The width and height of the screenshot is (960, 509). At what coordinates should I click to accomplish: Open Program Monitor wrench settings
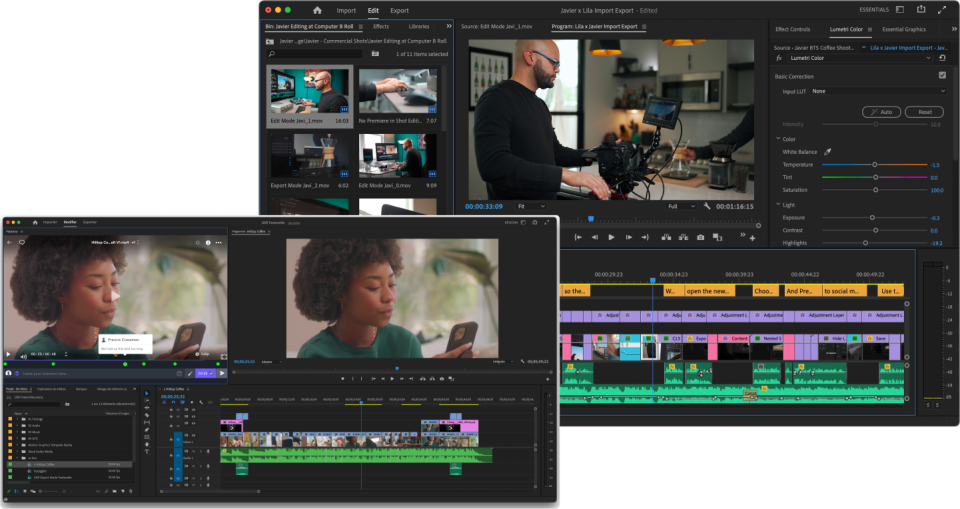point(707,206)
